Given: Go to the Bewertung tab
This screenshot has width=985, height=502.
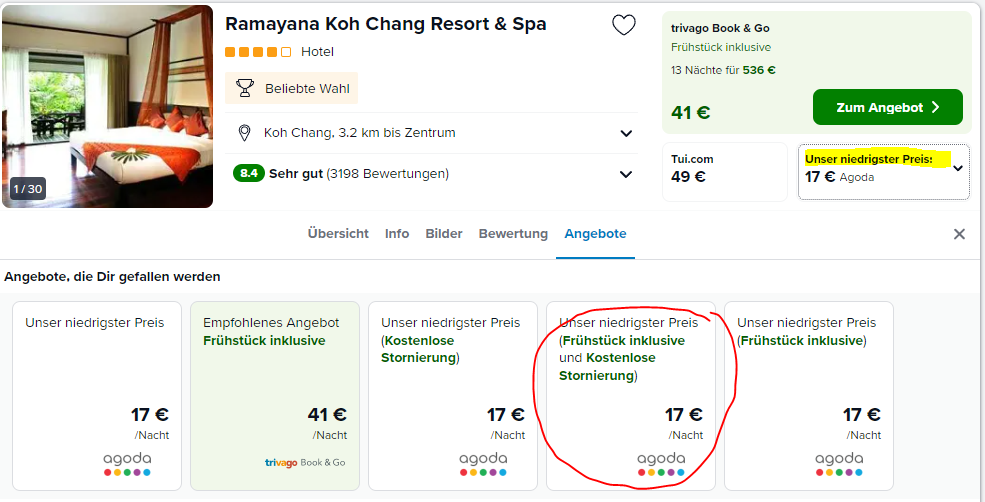Looking at the screenshot, I should [x=513, y=234].
